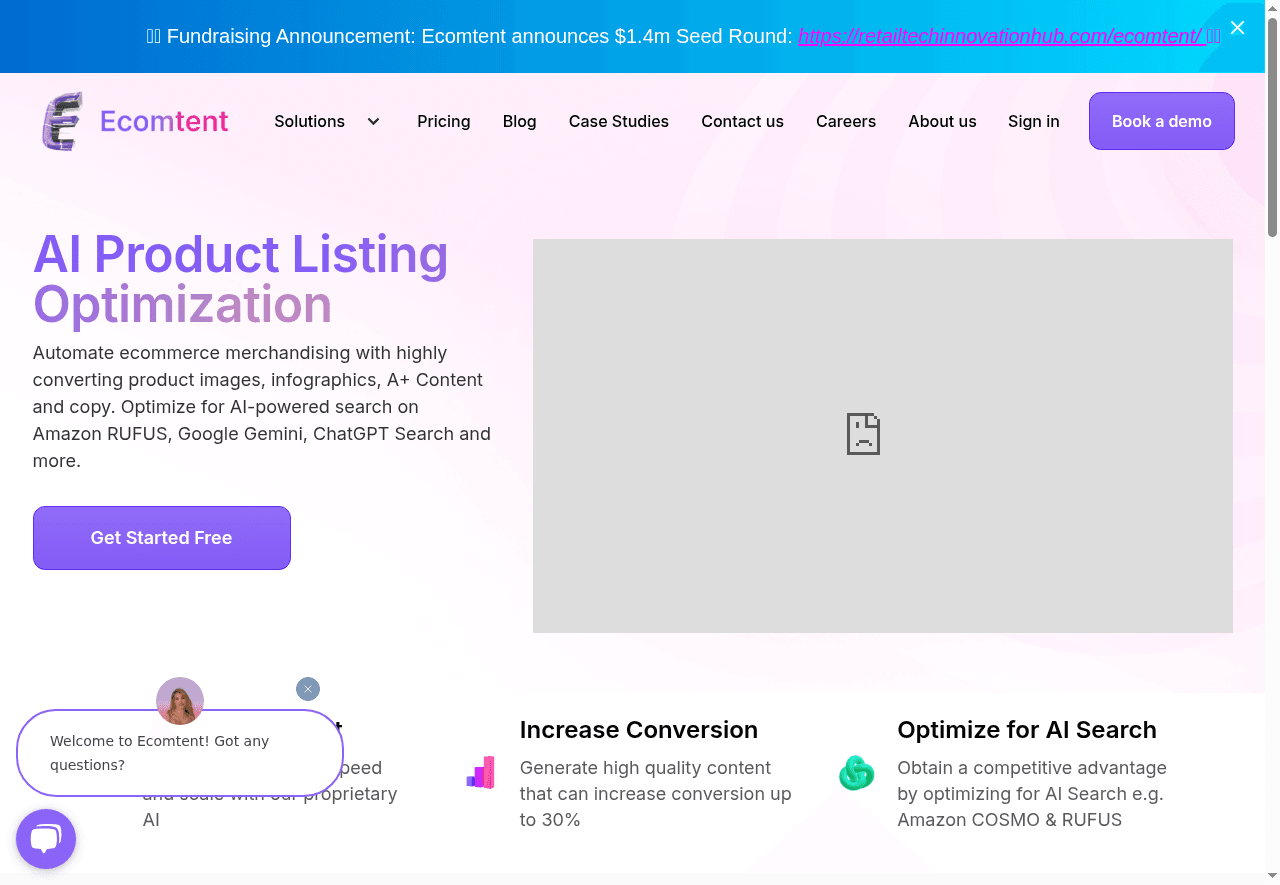Image resolution: width=1280 pixels, height=885 pixels.
Task: Go to the Pricing page
Action: pos(443,122)
